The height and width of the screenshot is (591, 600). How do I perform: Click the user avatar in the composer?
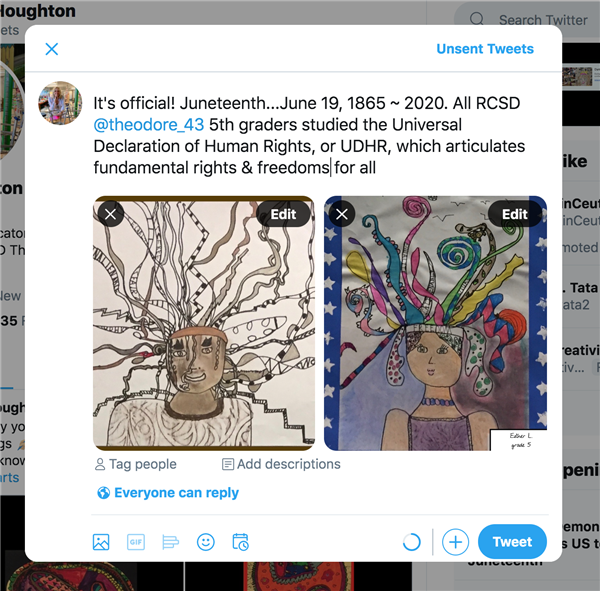pos(60,103)
